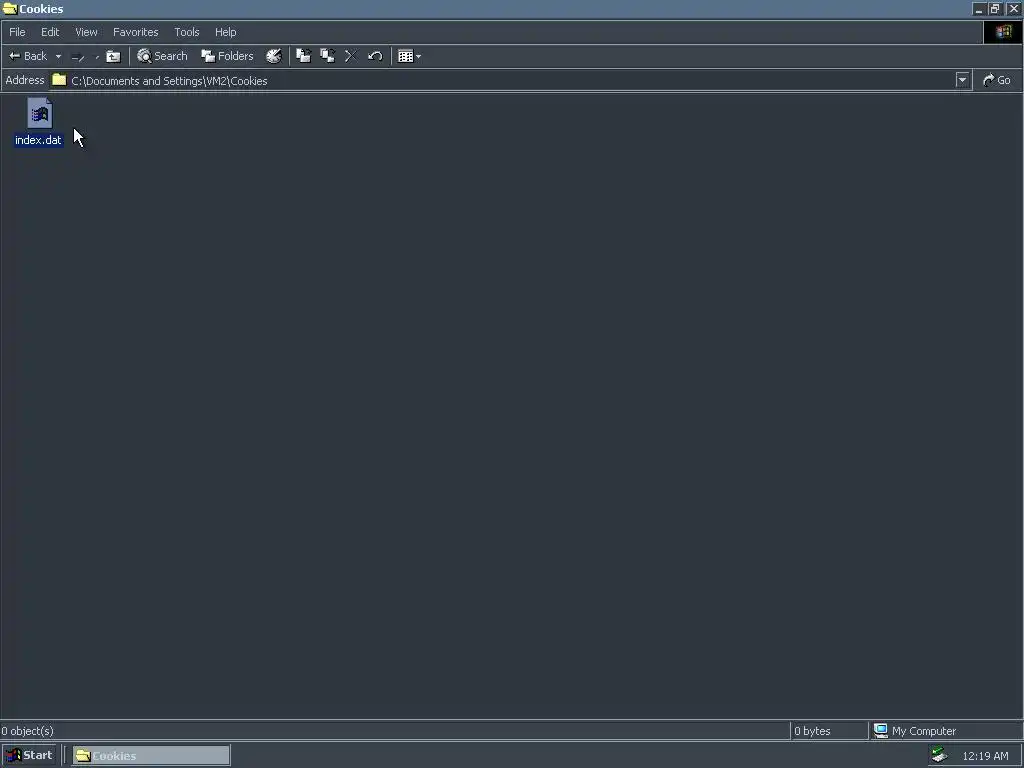Image resolution: width=1024 pixels, height=768 pixels.
Task: Click the Cookies title bar folder icon
Action: pyautogui.click(x=10, y=9)
